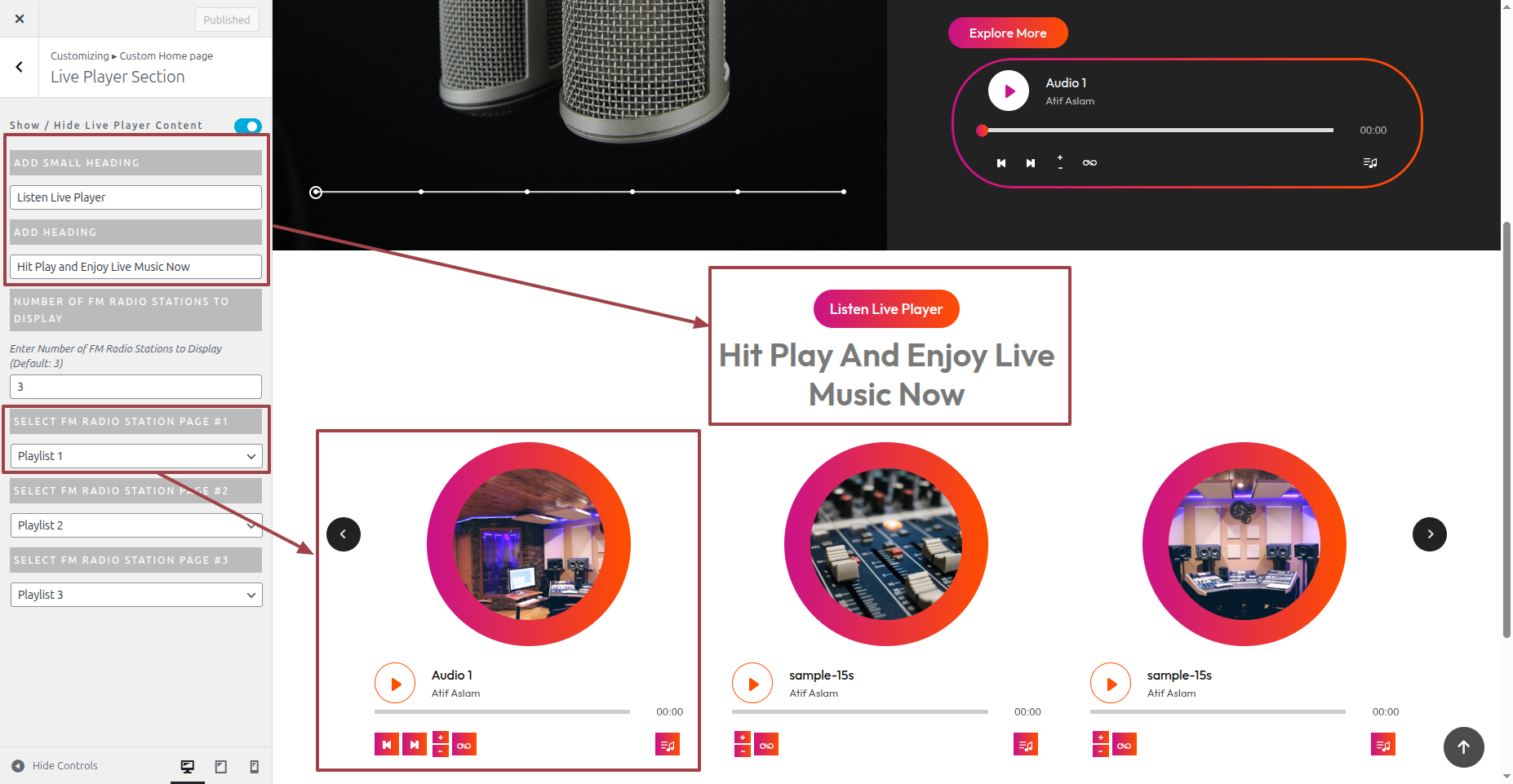Image resolution: width=1513 pixels, height=784 pixels.
Task: Toggle Show / Hide Live Player Content
Action: (248, 126)
